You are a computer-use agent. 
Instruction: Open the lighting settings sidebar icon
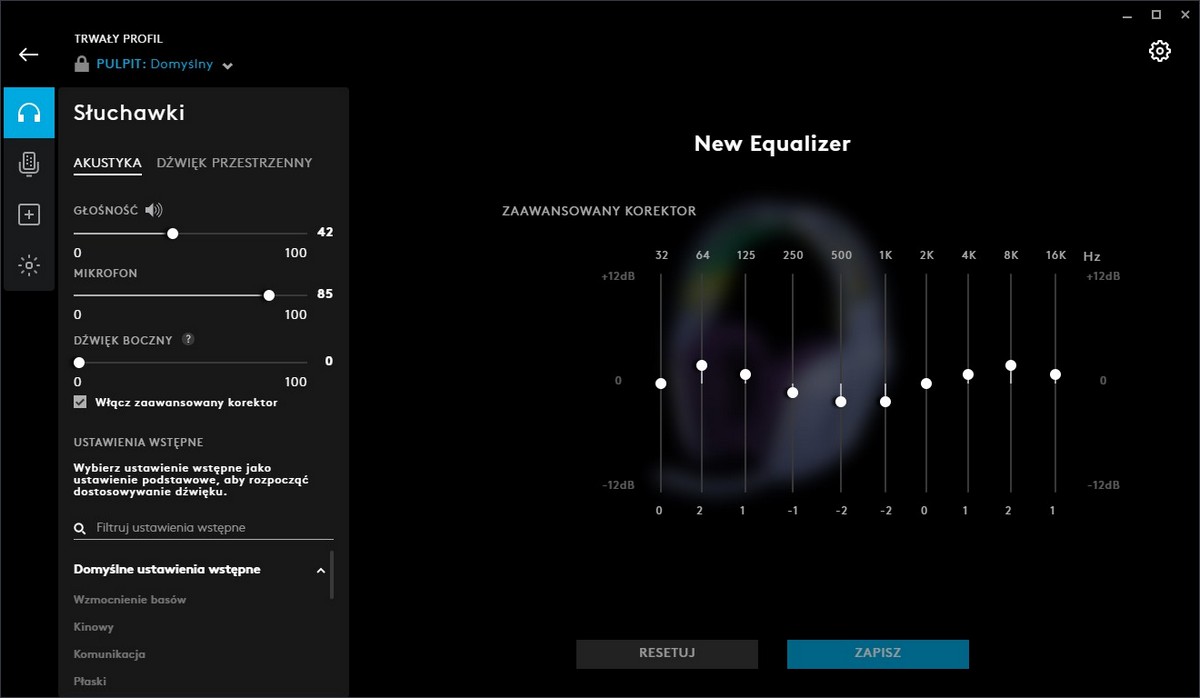tap(29, 265)
